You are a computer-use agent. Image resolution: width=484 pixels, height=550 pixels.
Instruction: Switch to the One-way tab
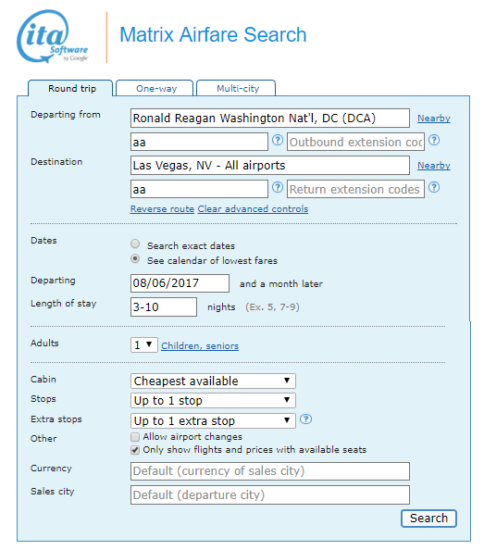(155, 88)
